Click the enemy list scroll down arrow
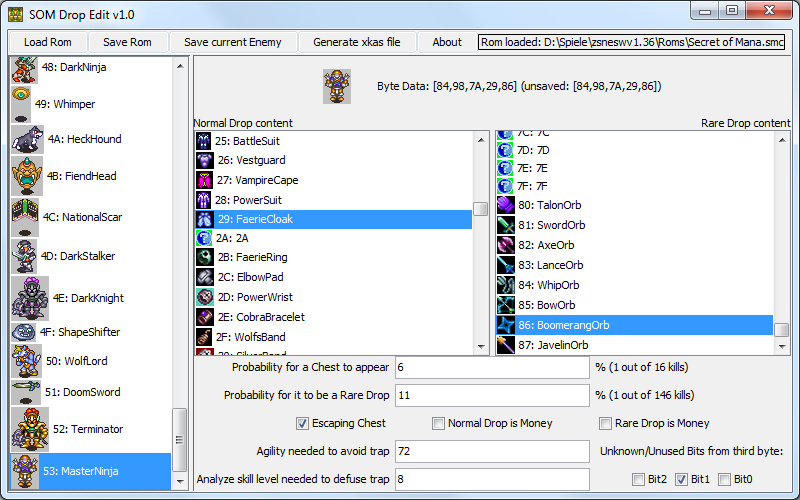 click(x=180, y=481)
